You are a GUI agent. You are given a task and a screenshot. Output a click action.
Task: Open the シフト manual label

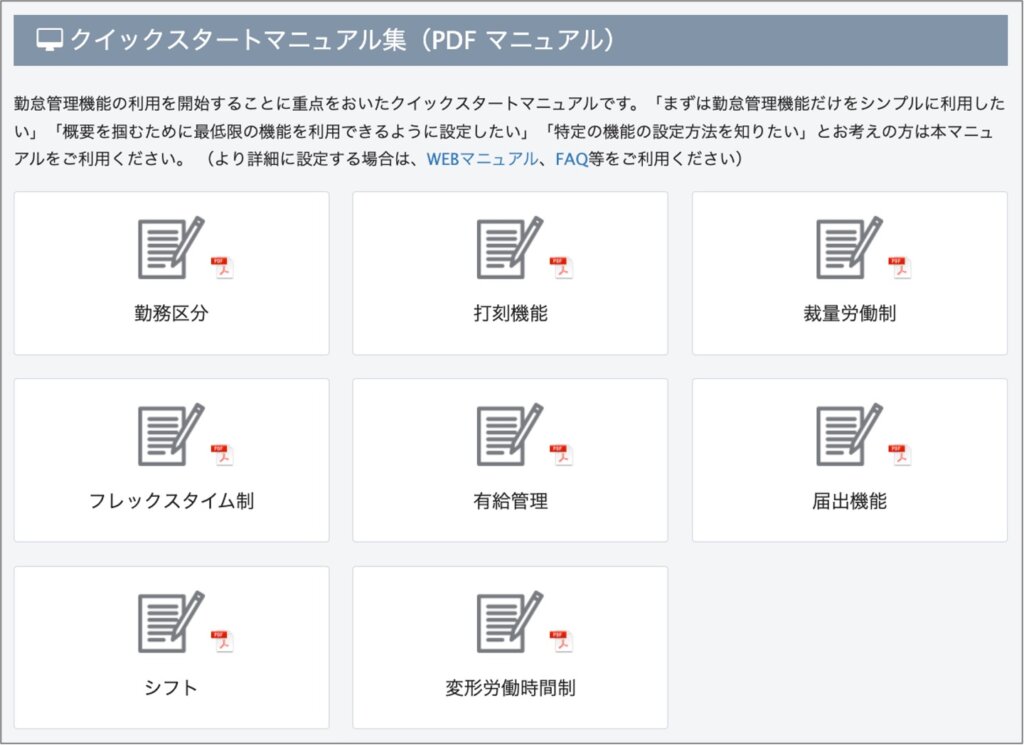[171, 688]
